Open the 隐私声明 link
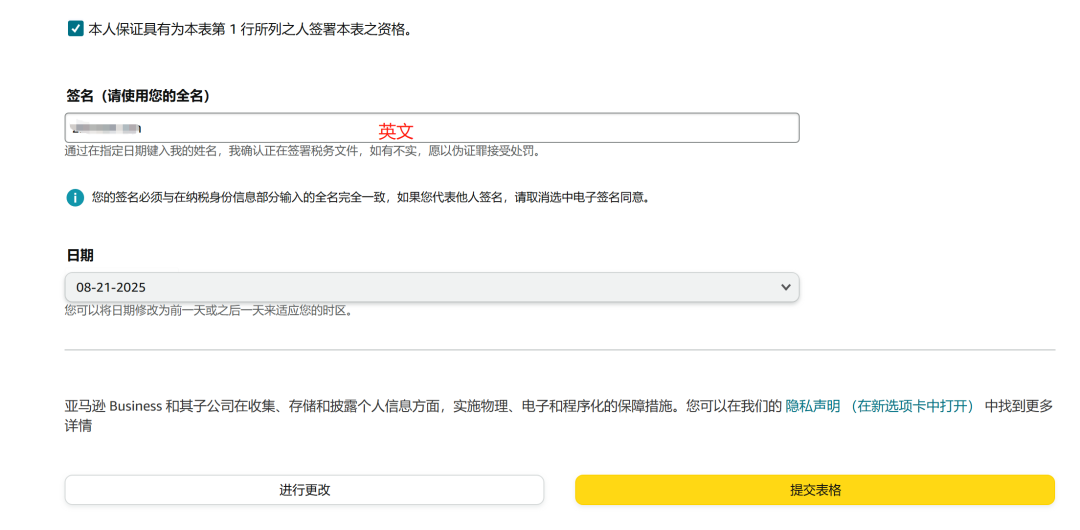This screenshot has height=530, width=1080. pos(881,406)
